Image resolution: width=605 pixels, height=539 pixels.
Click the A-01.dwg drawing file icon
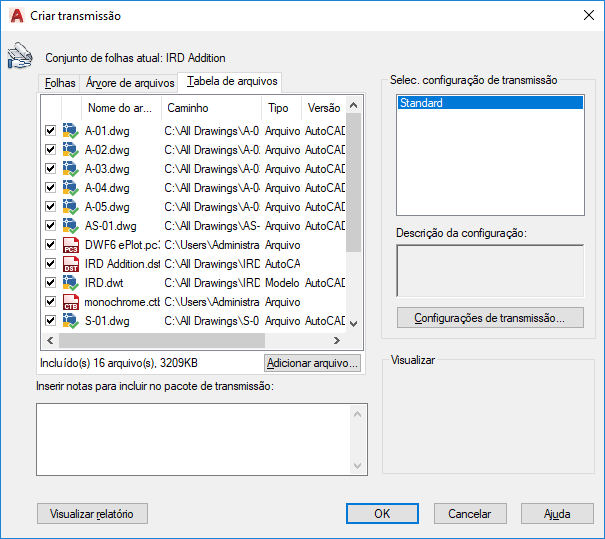(70, 131)
